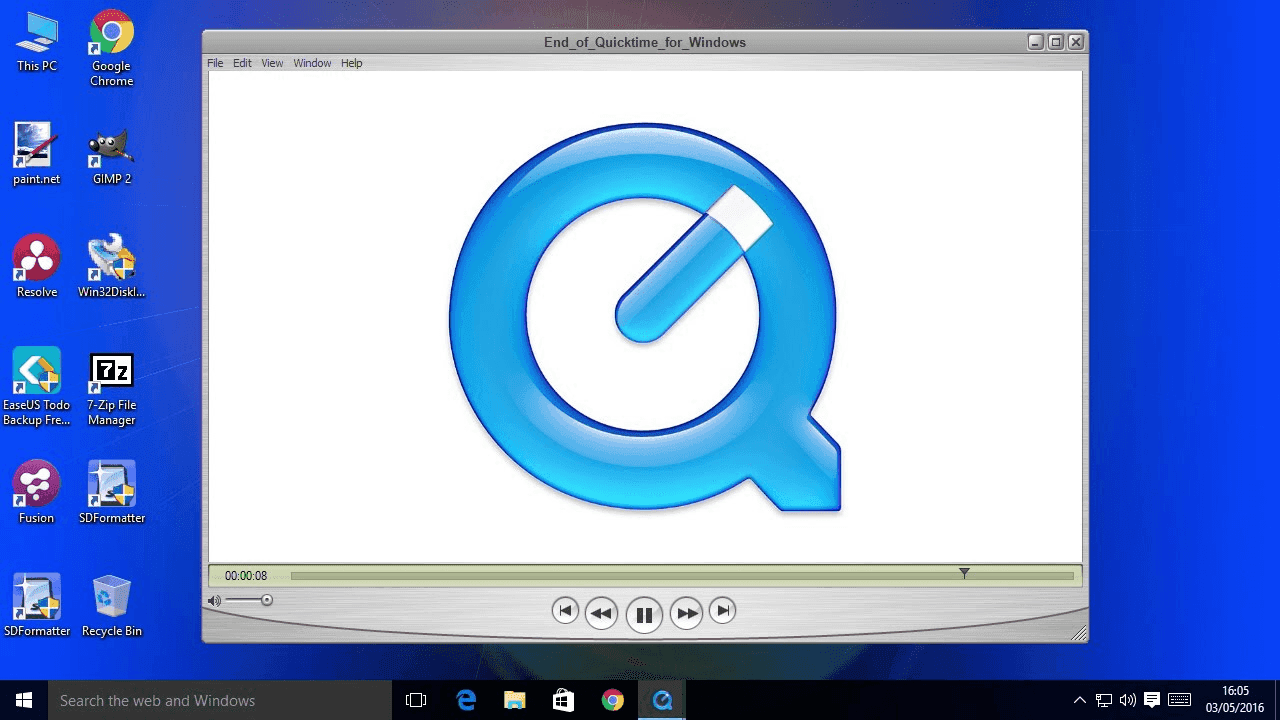Open QuickTime's Help menu

351,62
